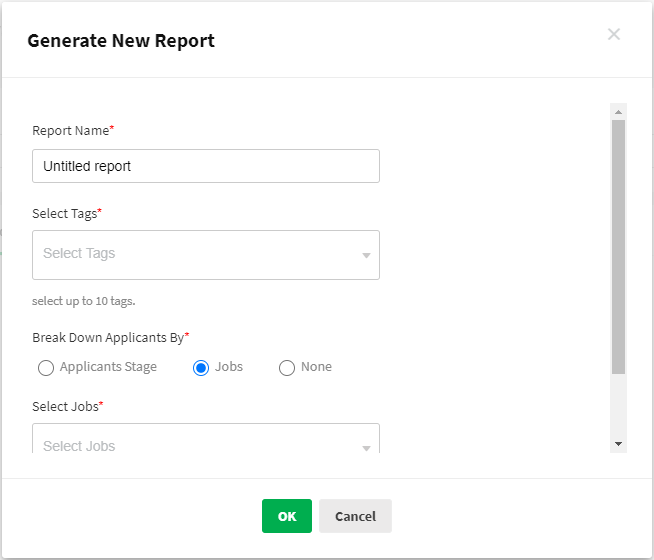
Task: Click the Generate New Report title
Action: click(x=121, y=41)
